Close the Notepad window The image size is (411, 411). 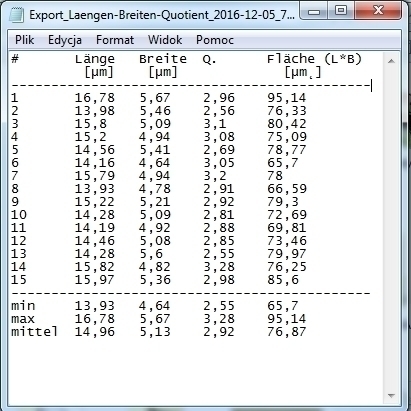pos(378,11)
